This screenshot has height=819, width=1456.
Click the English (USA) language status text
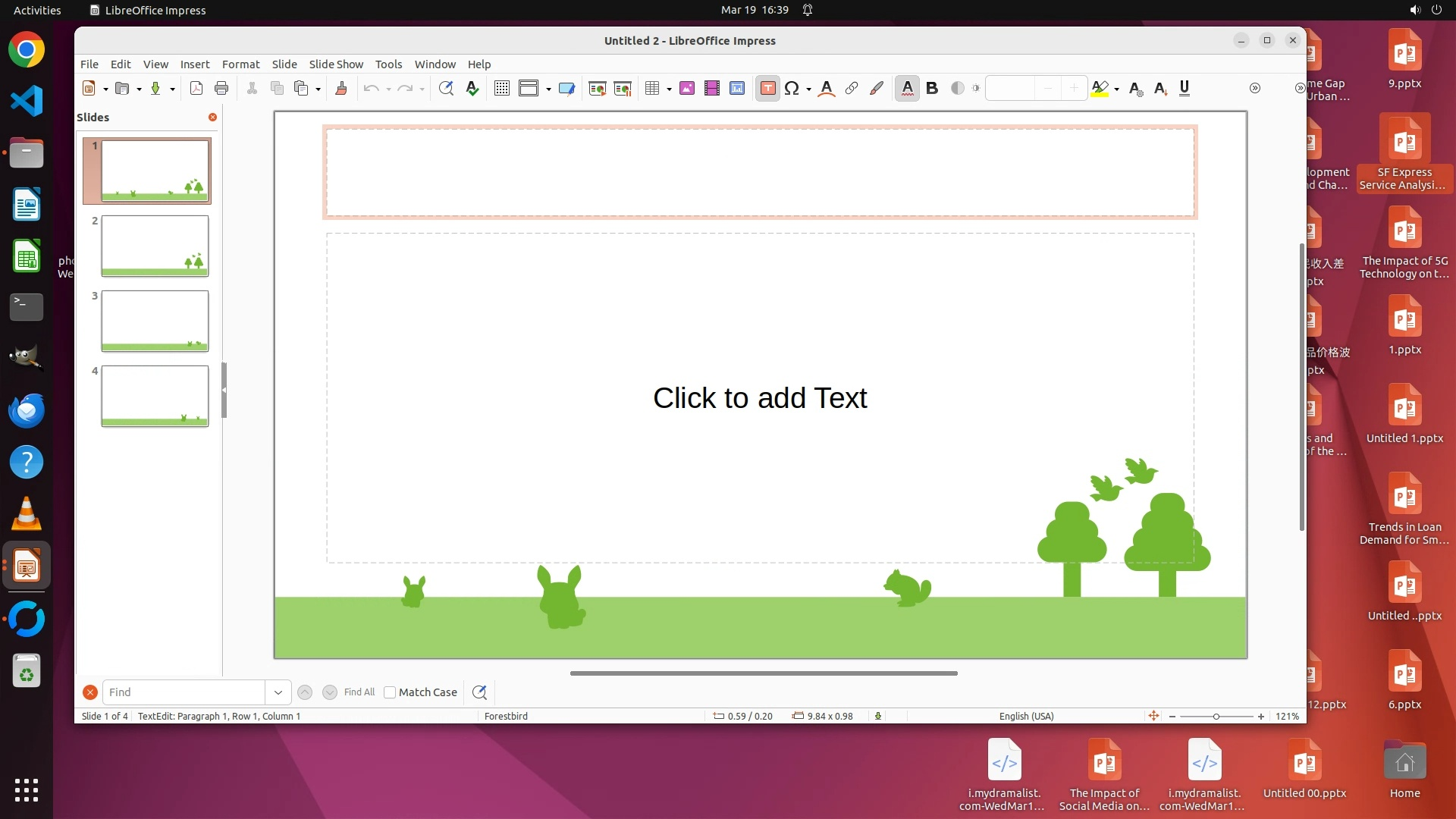click(1026, 716)
